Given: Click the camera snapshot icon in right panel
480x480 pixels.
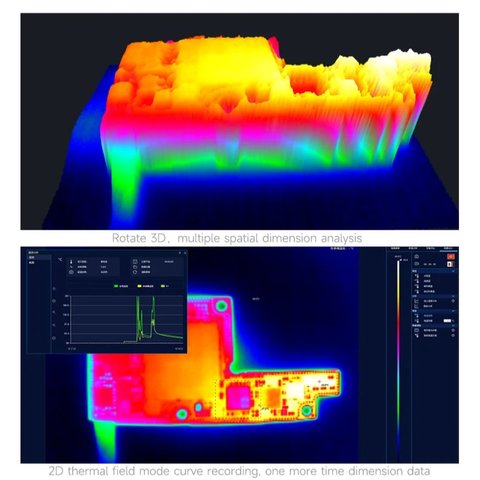Looking at the screenshot, I should [417, 256].
